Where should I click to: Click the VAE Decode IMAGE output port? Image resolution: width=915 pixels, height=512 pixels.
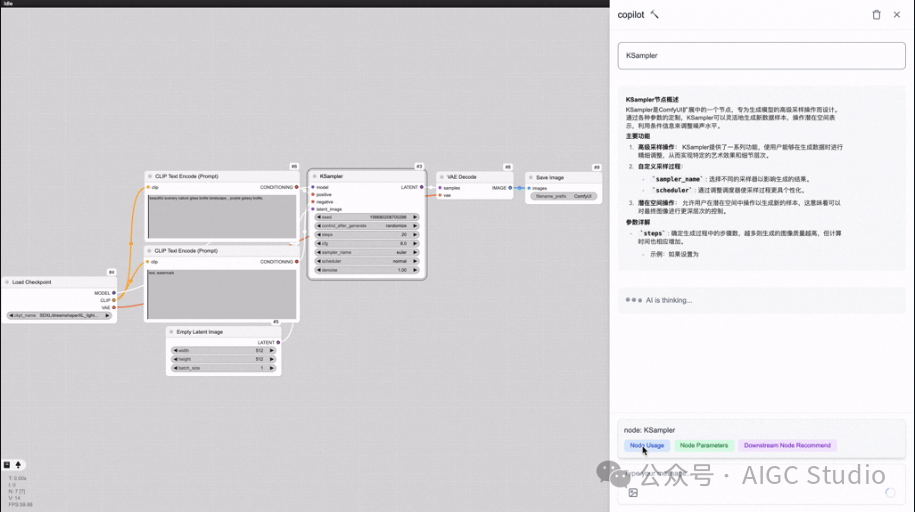point(510,188)
